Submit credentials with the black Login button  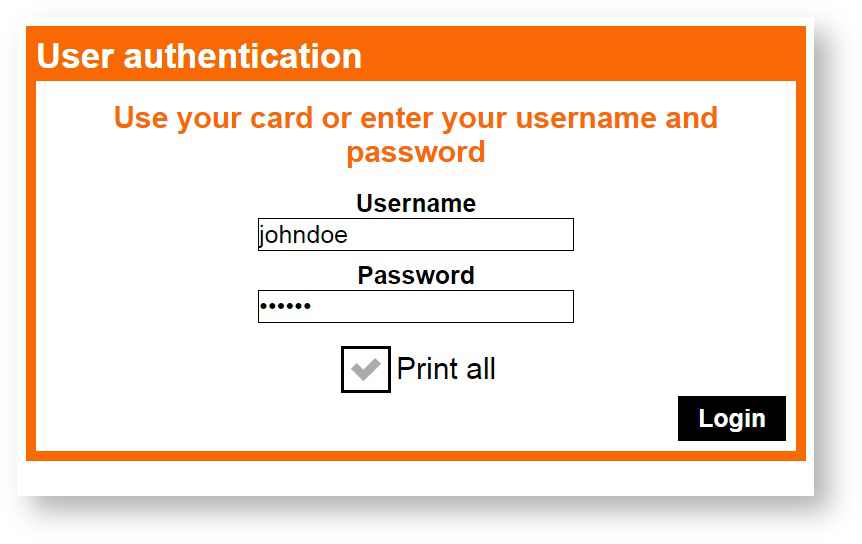[731, 418]
